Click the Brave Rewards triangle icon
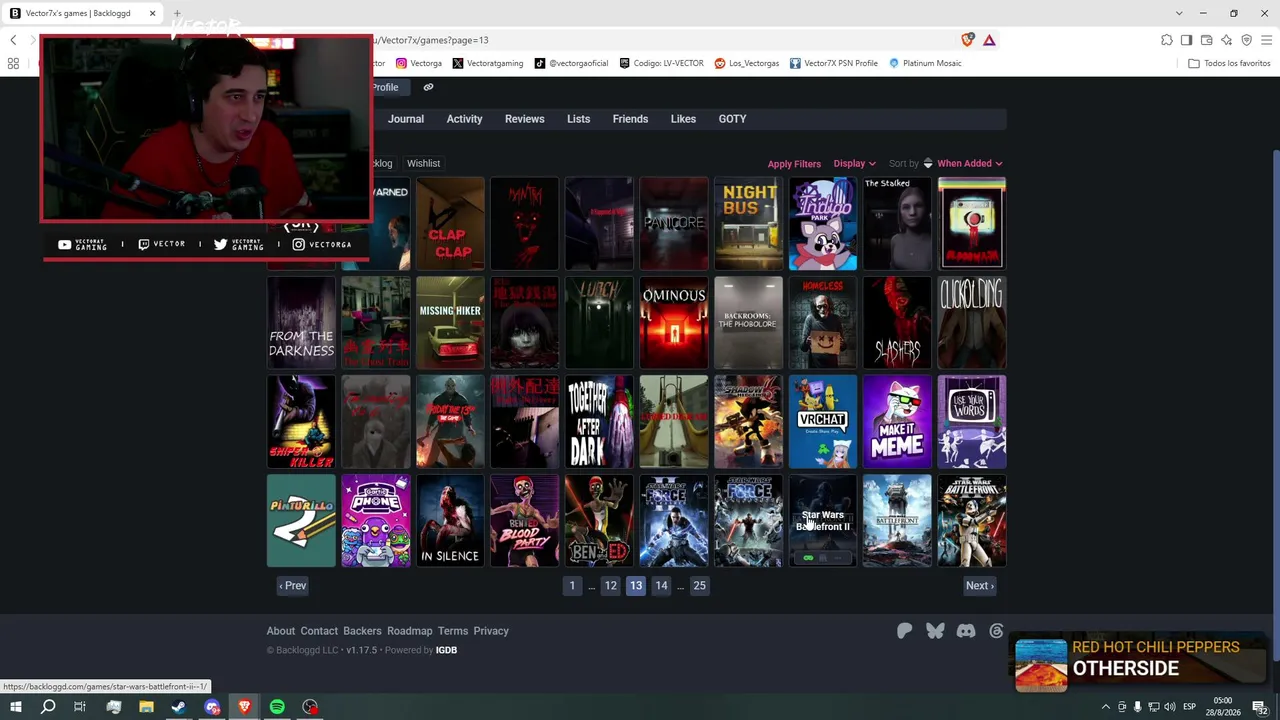Image resolution: width=1280 pixels, height=720 pixels. 989,40
